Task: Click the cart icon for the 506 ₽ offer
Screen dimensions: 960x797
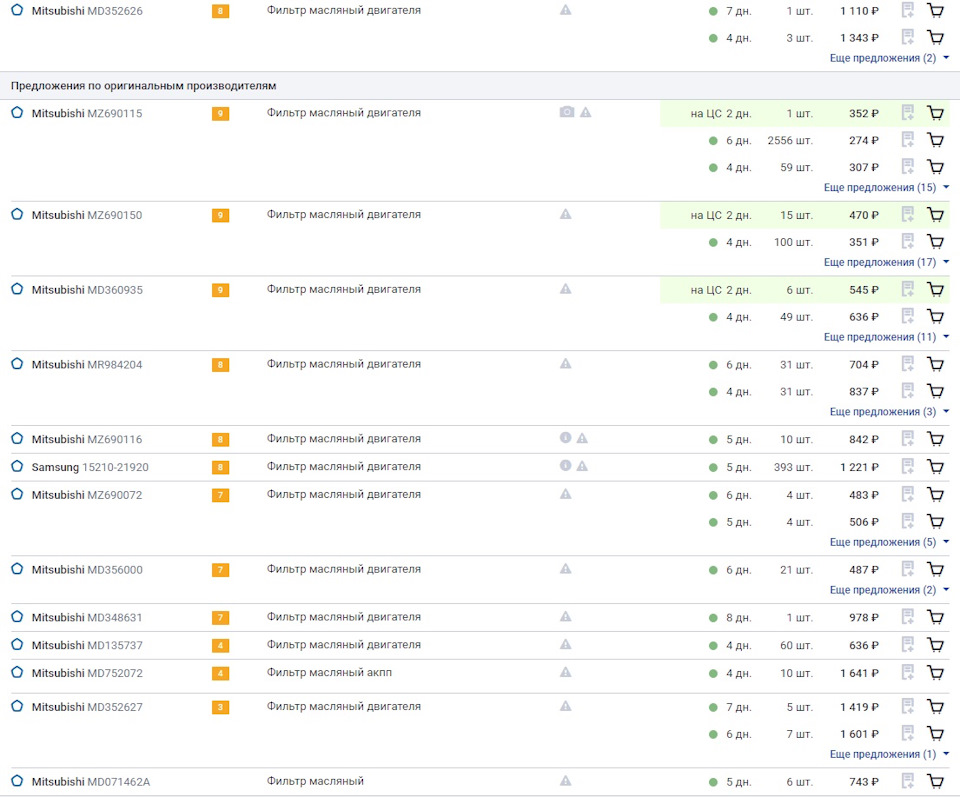Action: [935, 522]
